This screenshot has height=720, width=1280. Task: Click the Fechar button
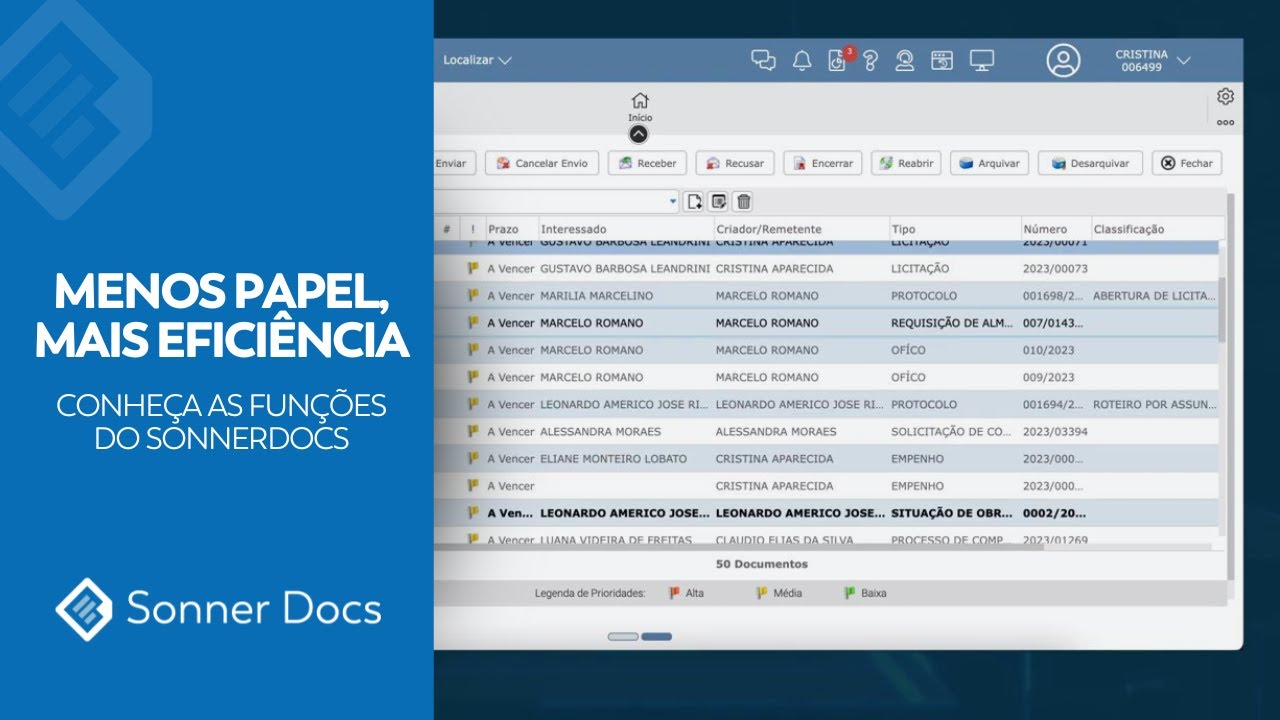tap(1187, 163)
